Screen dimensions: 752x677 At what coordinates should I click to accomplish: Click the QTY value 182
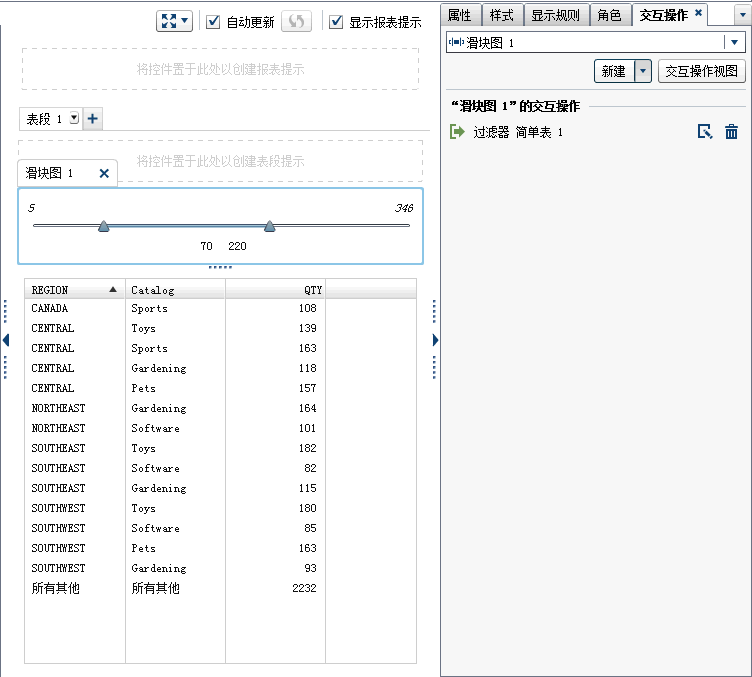pos(307,448)
